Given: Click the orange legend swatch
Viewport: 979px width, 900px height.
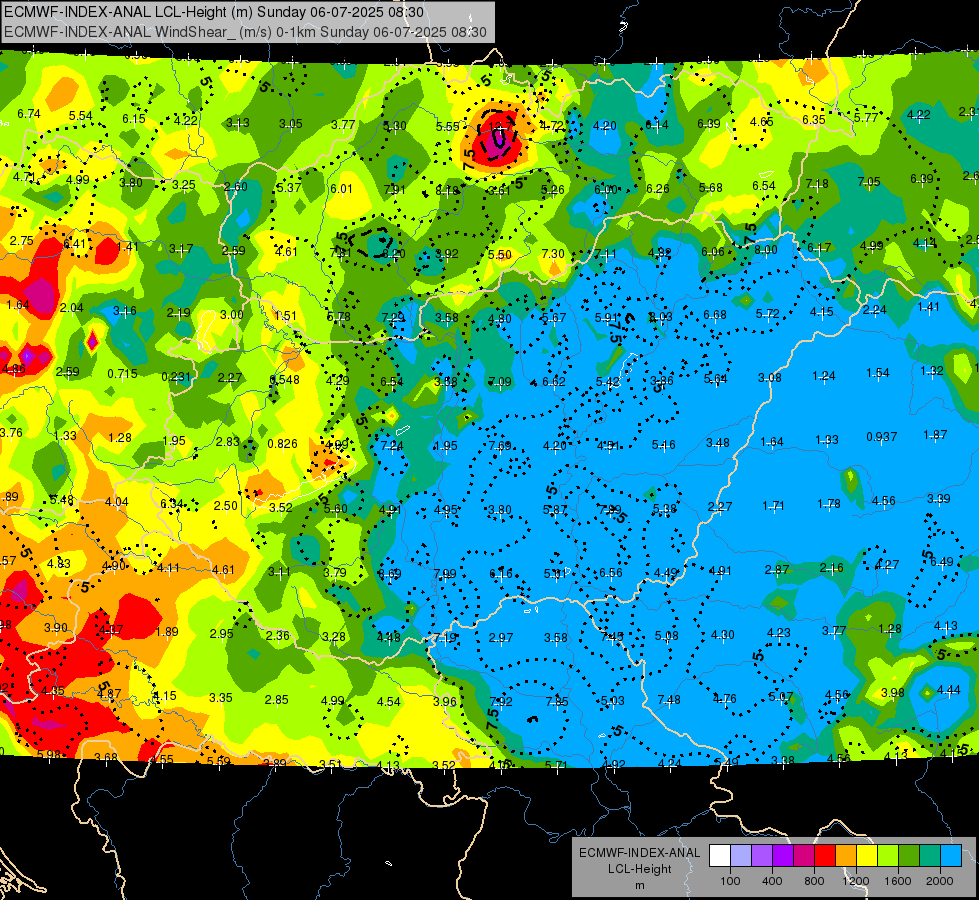Looking at the screenshot, I should coord(846,856).
